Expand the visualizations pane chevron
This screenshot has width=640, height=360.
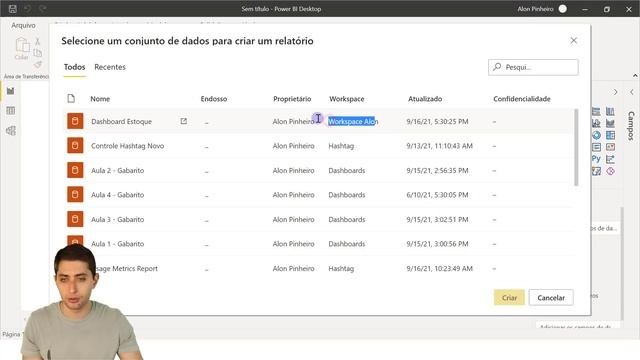point(615,92)
